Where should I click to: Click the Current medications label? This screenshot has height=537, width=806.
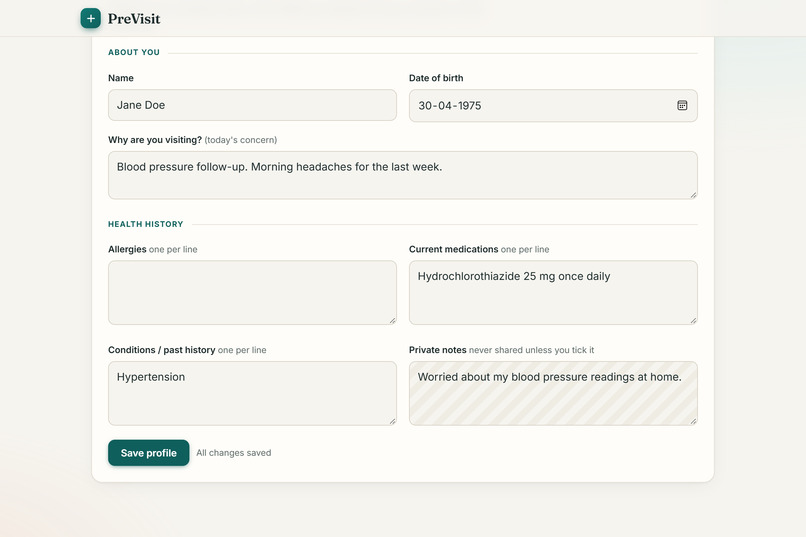click(453, 249)
